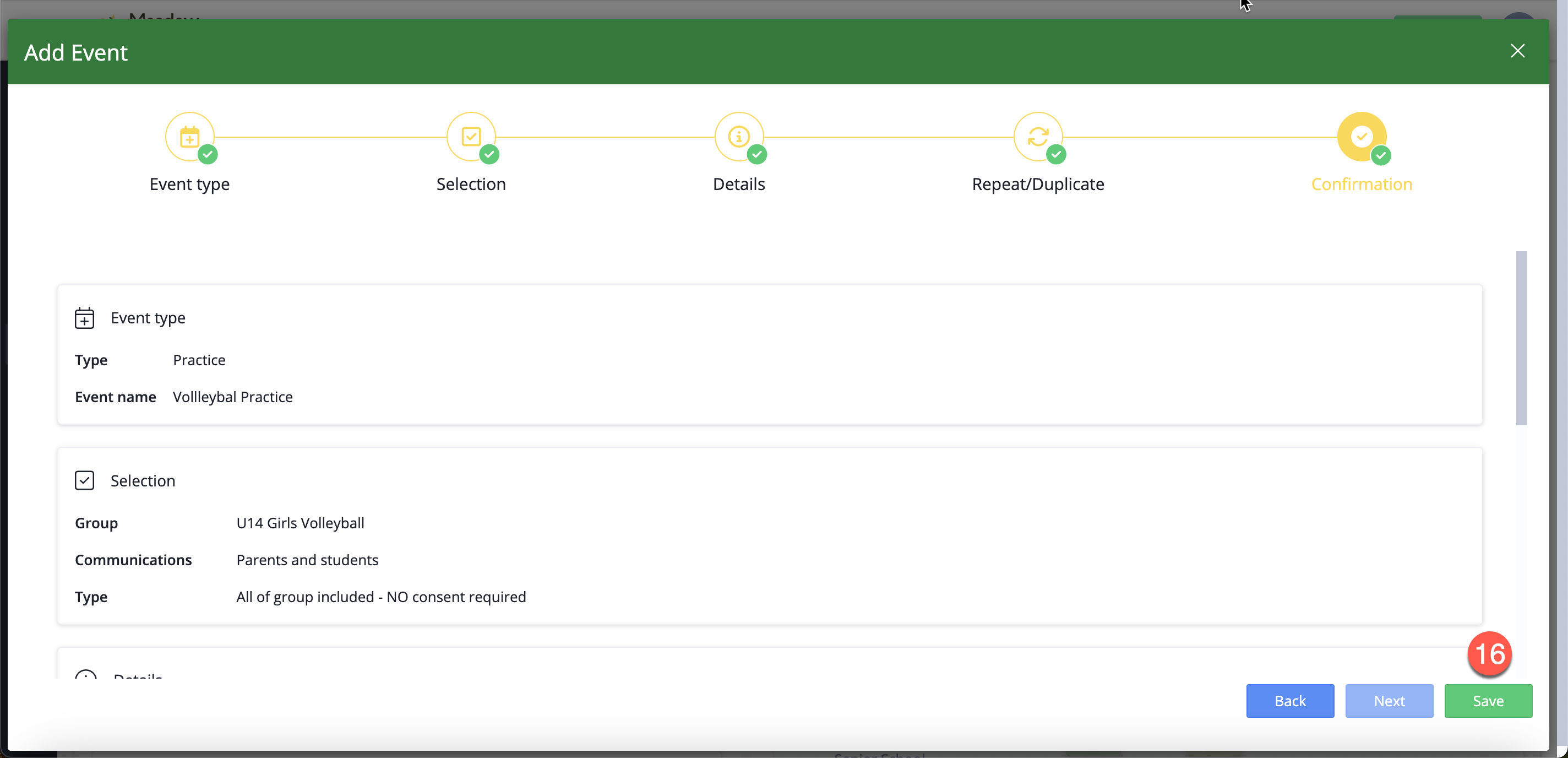Click the disabled Next button
This screenshot has width=1568, height=758.
(1389, 701)
